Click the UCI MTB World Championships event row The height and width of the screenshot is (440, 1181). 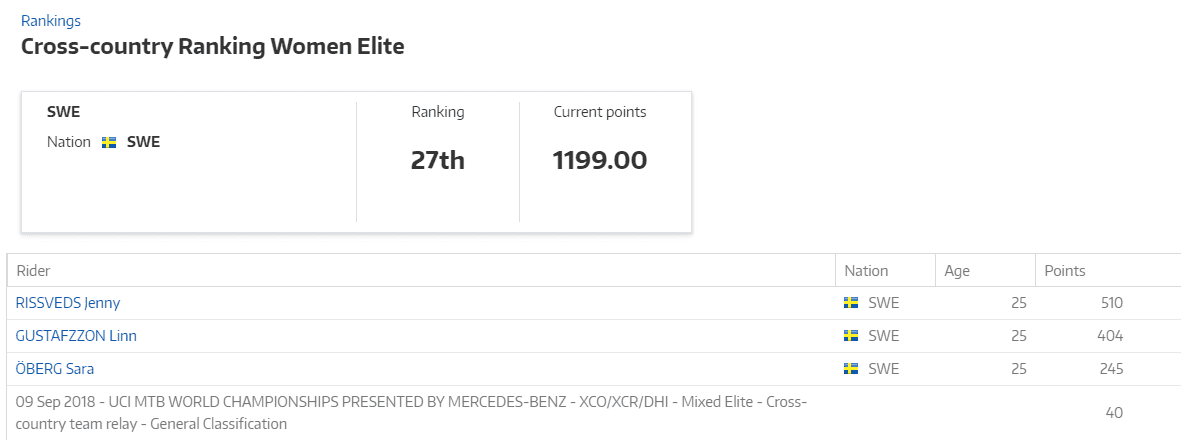click(412, 413)
